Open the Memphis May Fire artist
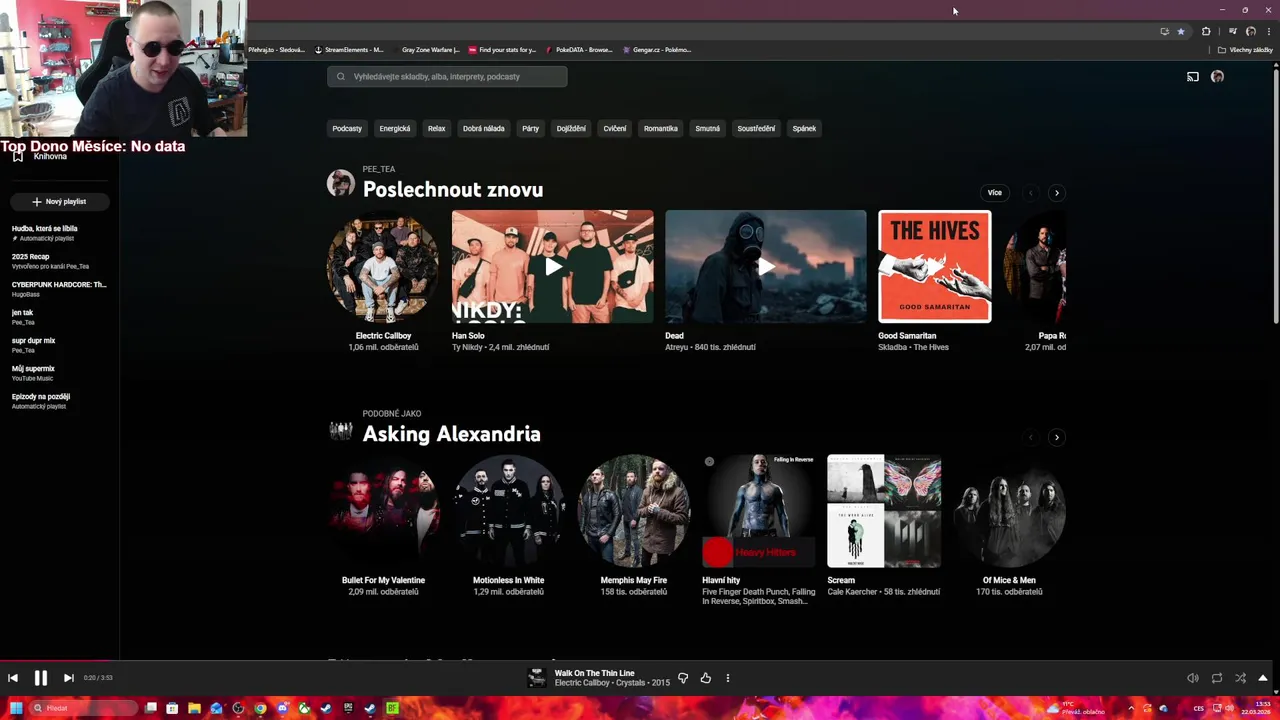The height and width of the screenshot is (720, 1280). coord(633,511)
